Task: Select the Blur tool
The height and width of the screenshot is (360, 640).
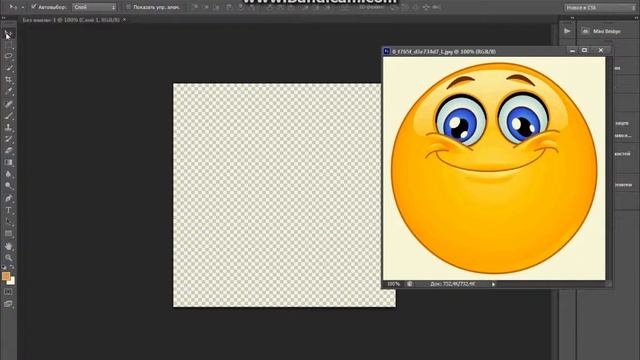Action: 9,174
